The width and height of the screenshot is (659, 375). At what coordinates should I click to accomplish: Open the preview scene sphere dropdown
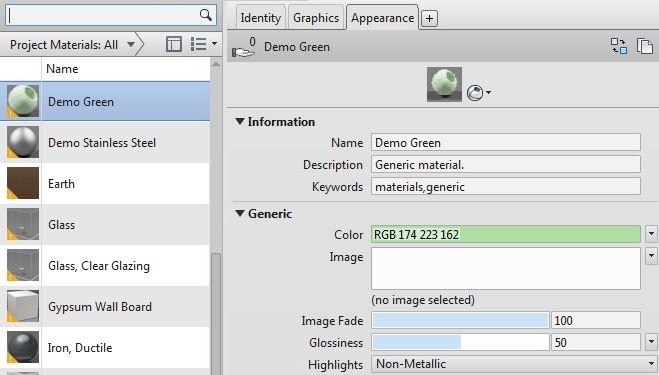pyautogui.click(x=479, y=93)
